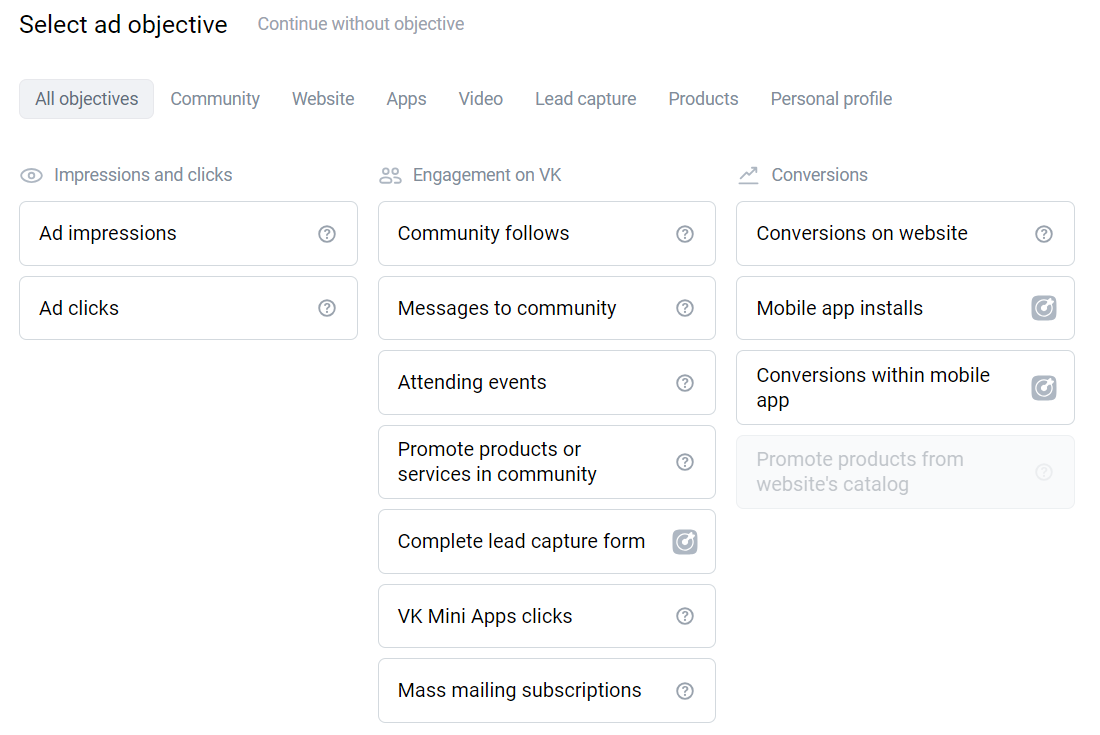Viewport: 1100px width, 735px height.
Task: Click the help icon beside Ad impressions
Action: click(x=327, y=234)
